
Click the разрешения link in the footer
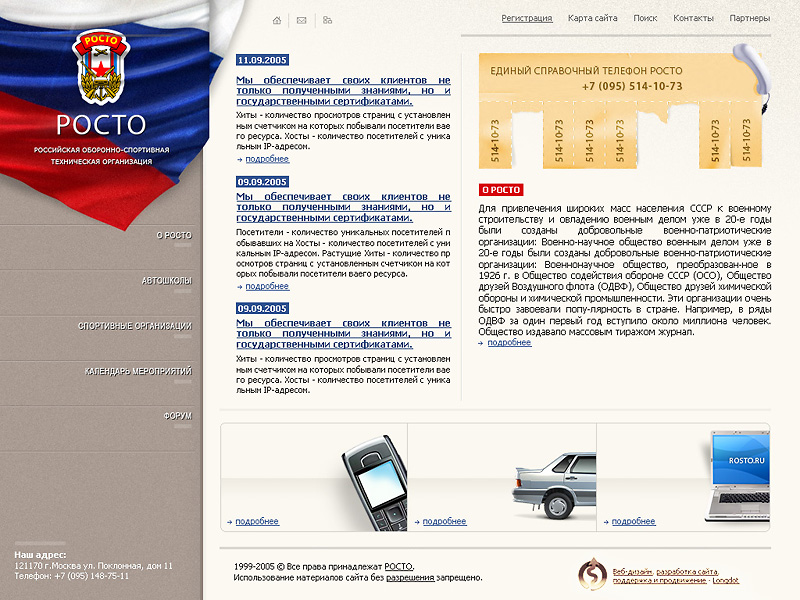point(410,578)
